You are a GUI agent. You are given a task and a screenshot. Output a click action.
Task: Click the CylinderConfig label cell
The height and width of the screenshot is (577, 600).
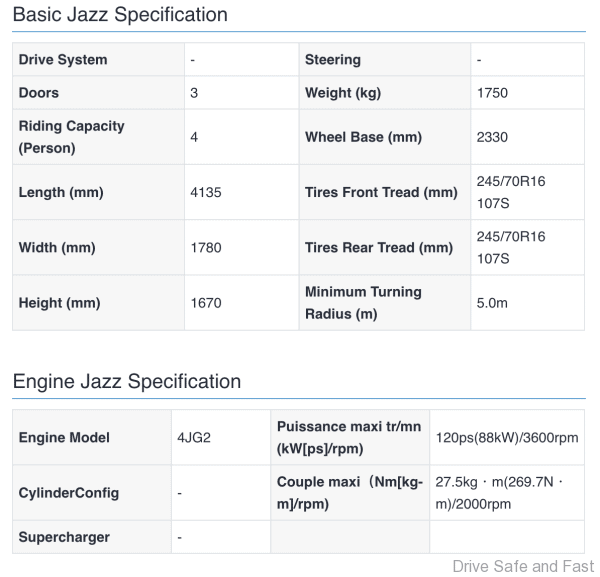[x=69, y=493]
